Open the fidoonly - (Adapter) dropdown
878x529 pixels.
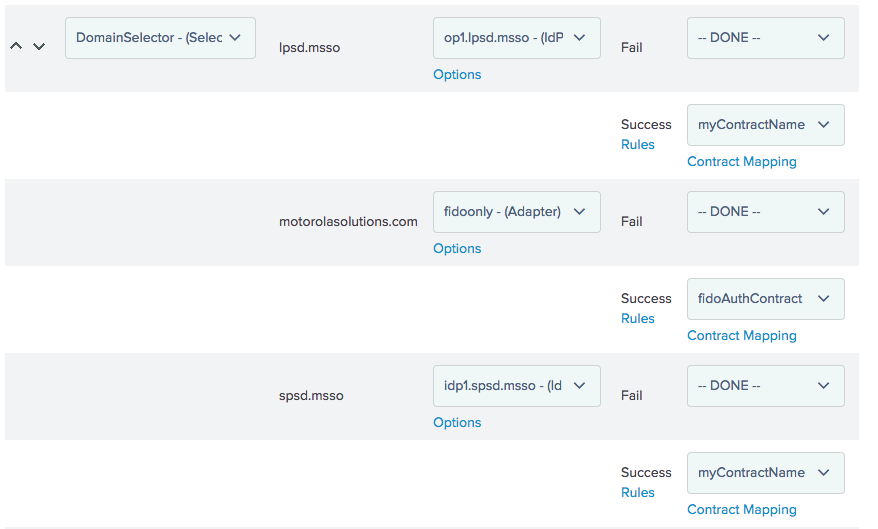(x=516, y=212)
